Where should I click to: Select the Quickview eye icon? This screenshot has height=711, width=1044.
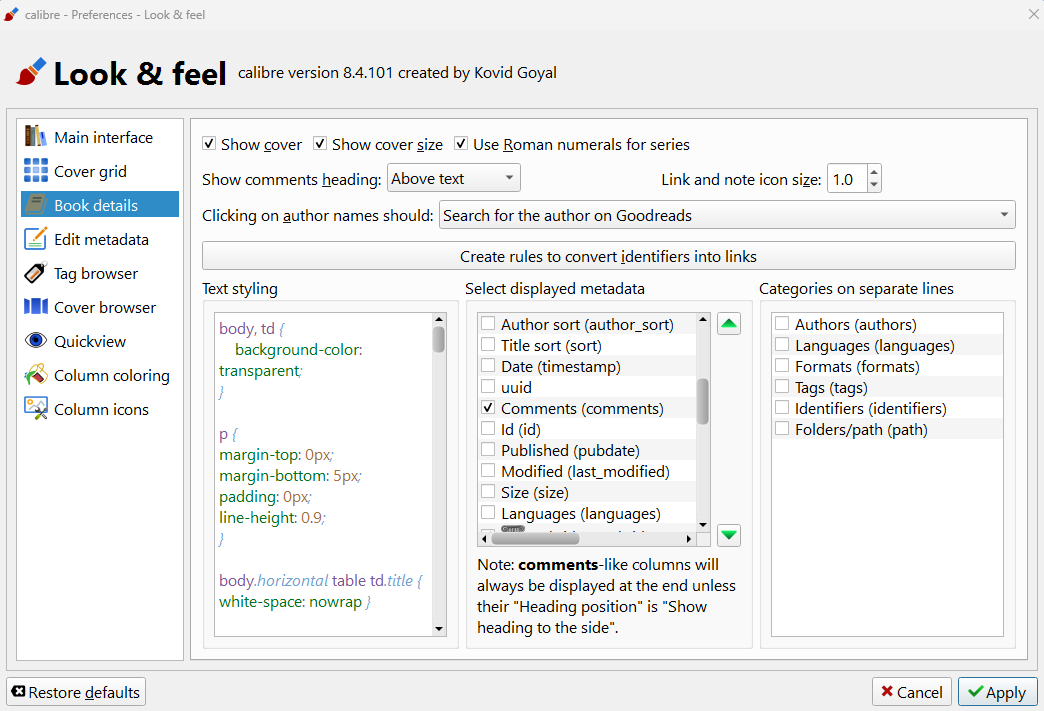[x=36, y=341]
